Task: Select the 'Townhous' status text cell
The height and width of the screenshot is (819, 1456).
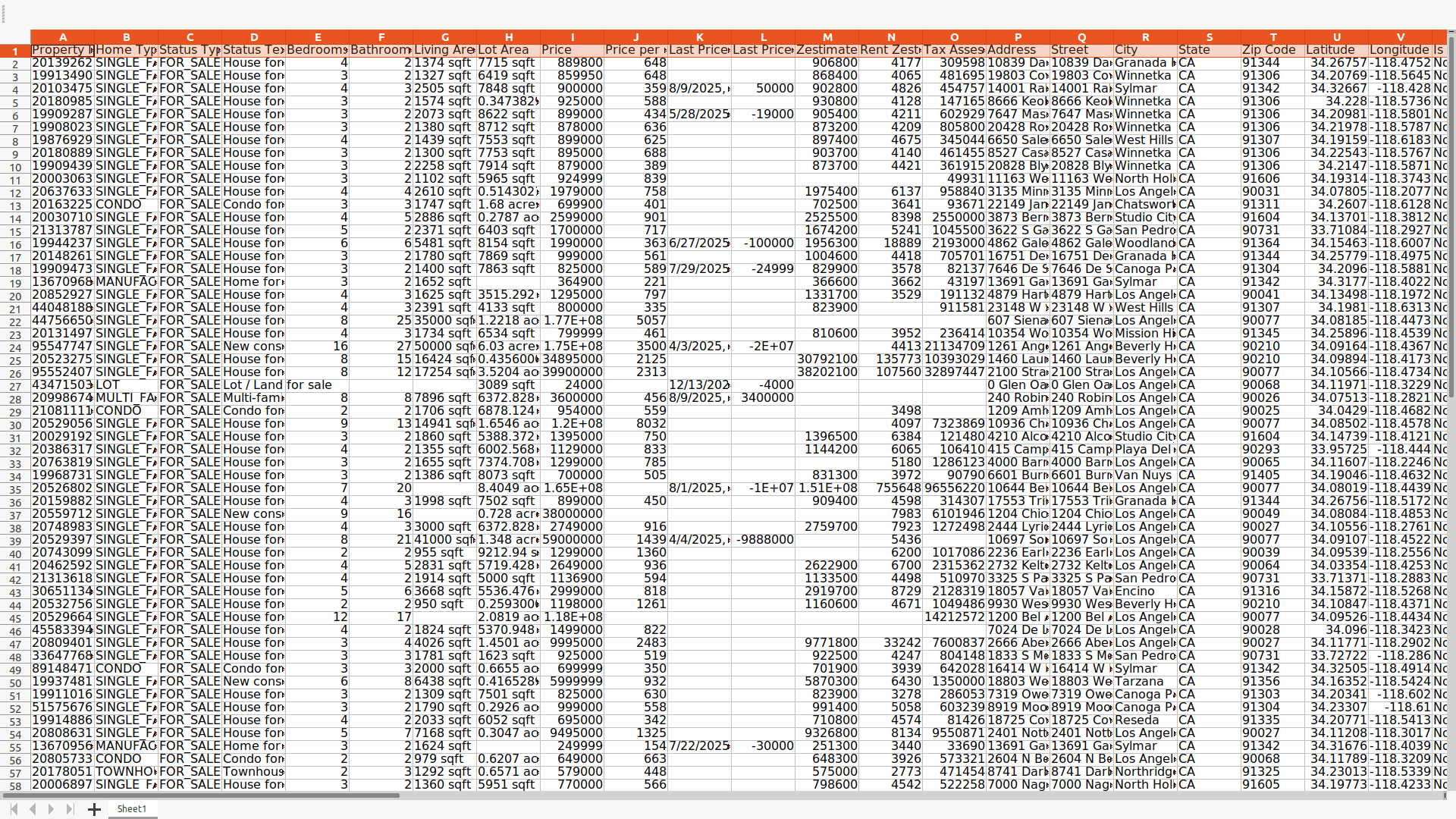Action: pyautogui.click(x=254, y=772)
